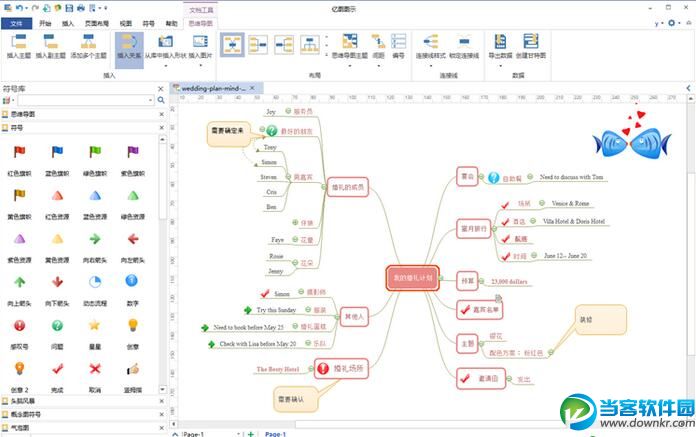This screenshot has height=437, width=696.
Task: Select the radial mind map layout icon
Action: click(x=232, y=45)
